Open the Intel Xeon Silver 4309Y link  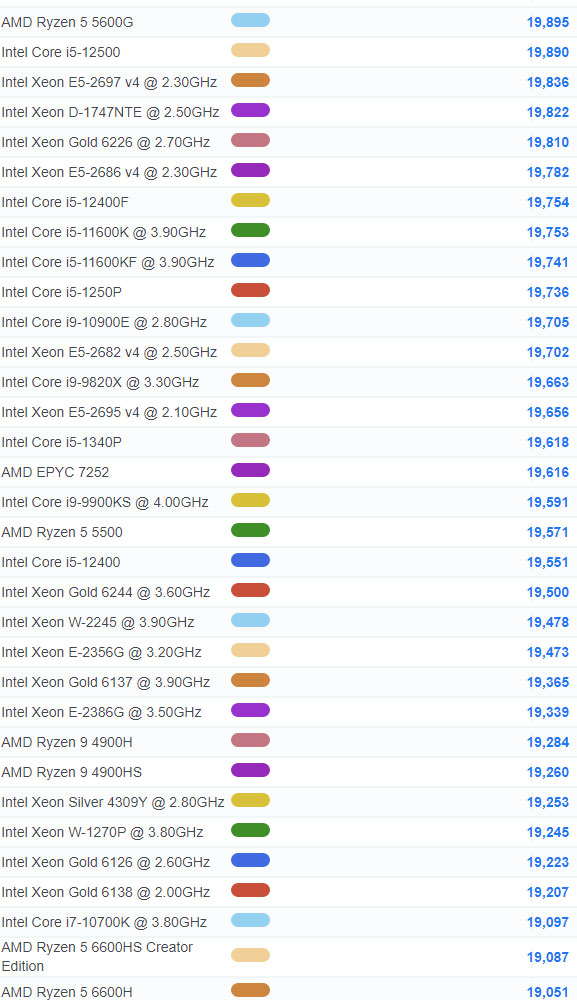pyautogui.click(x=113, y=802)
